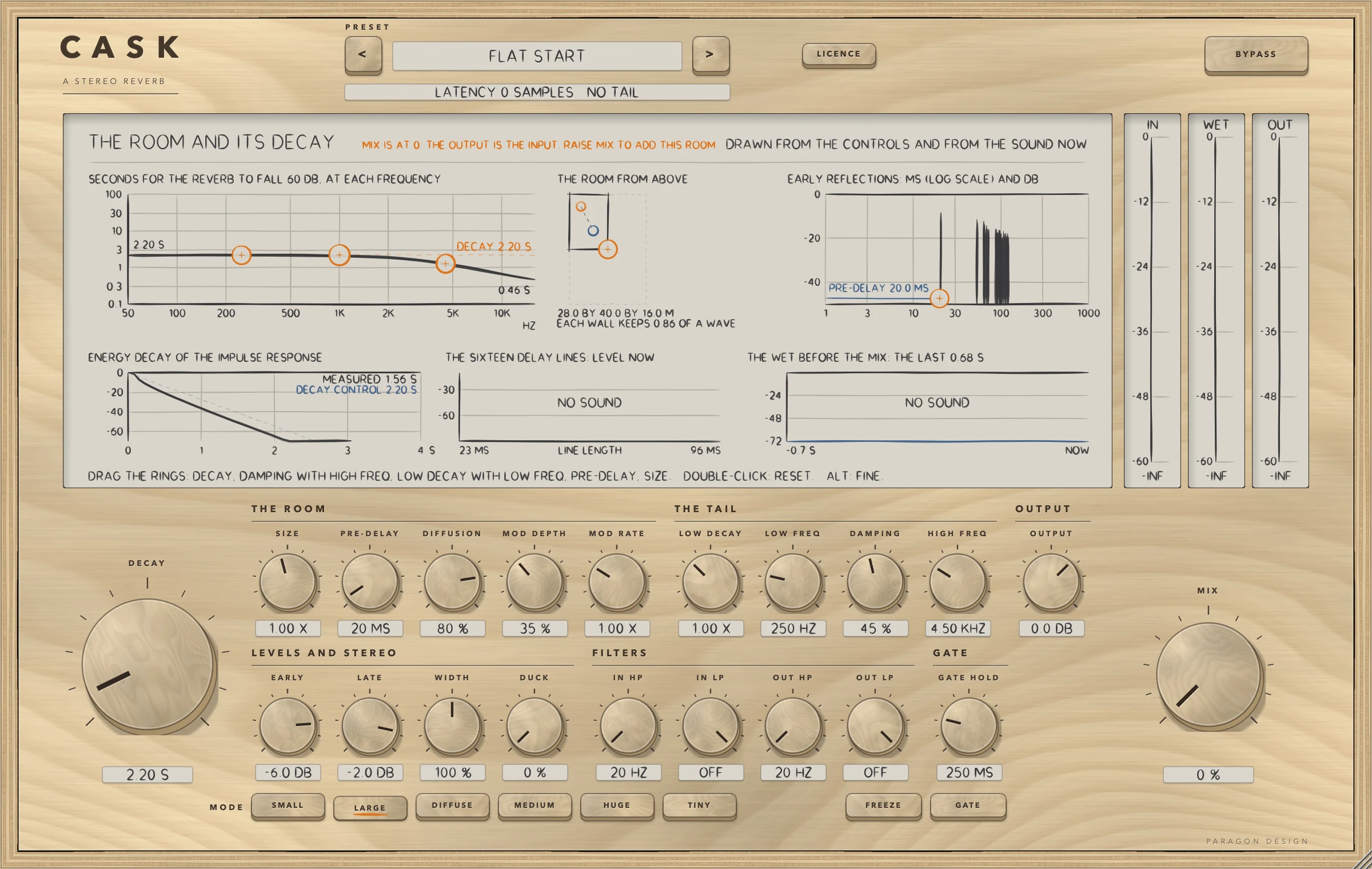The height and width of the screenshot is (869, 1372).
Task: Click the GATE HOLD knob
Action: click(969, 726)
